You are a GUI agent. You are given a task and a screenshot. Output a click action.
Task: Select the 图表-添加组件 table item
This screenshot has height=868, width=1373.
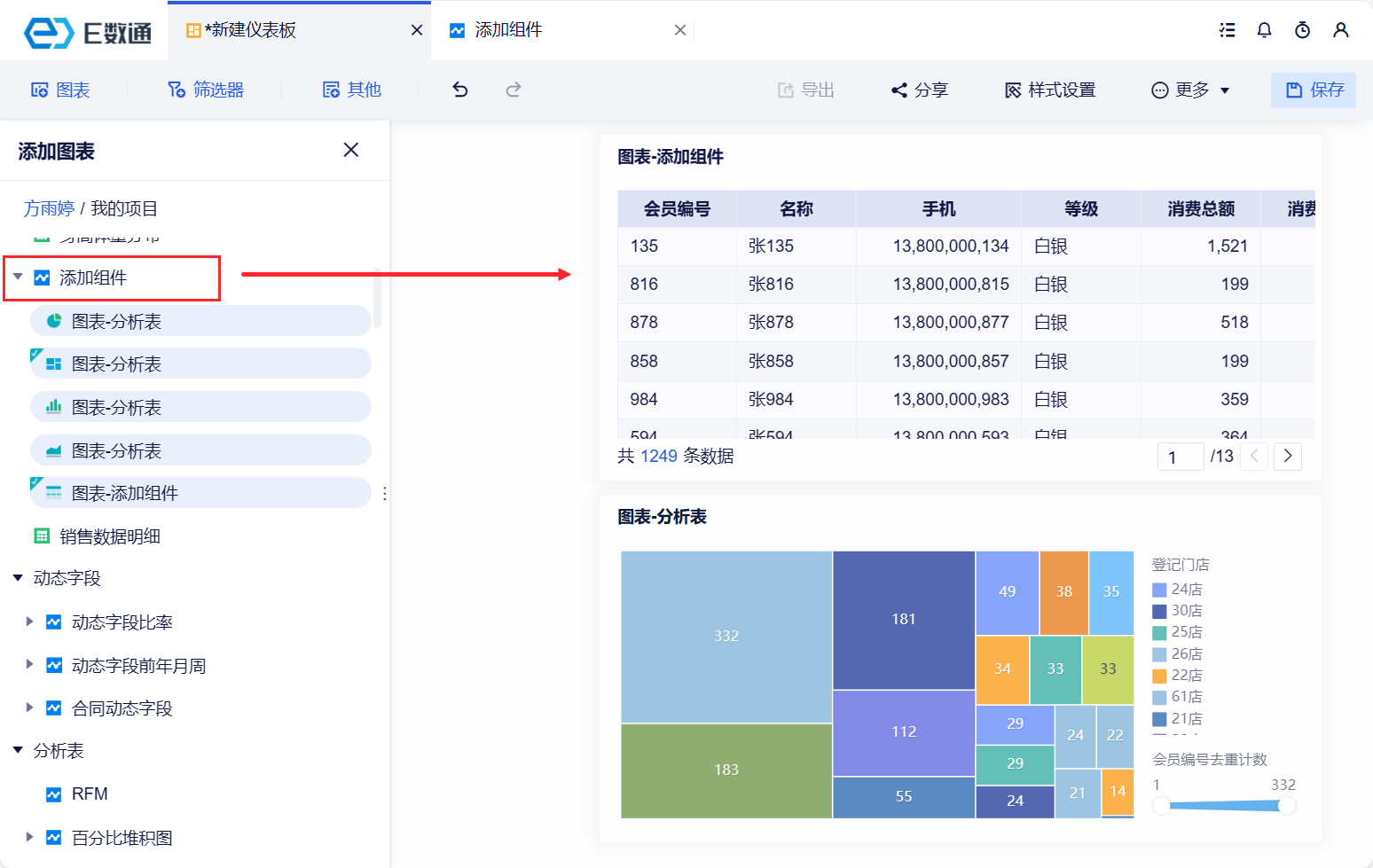tap(200, 493)
